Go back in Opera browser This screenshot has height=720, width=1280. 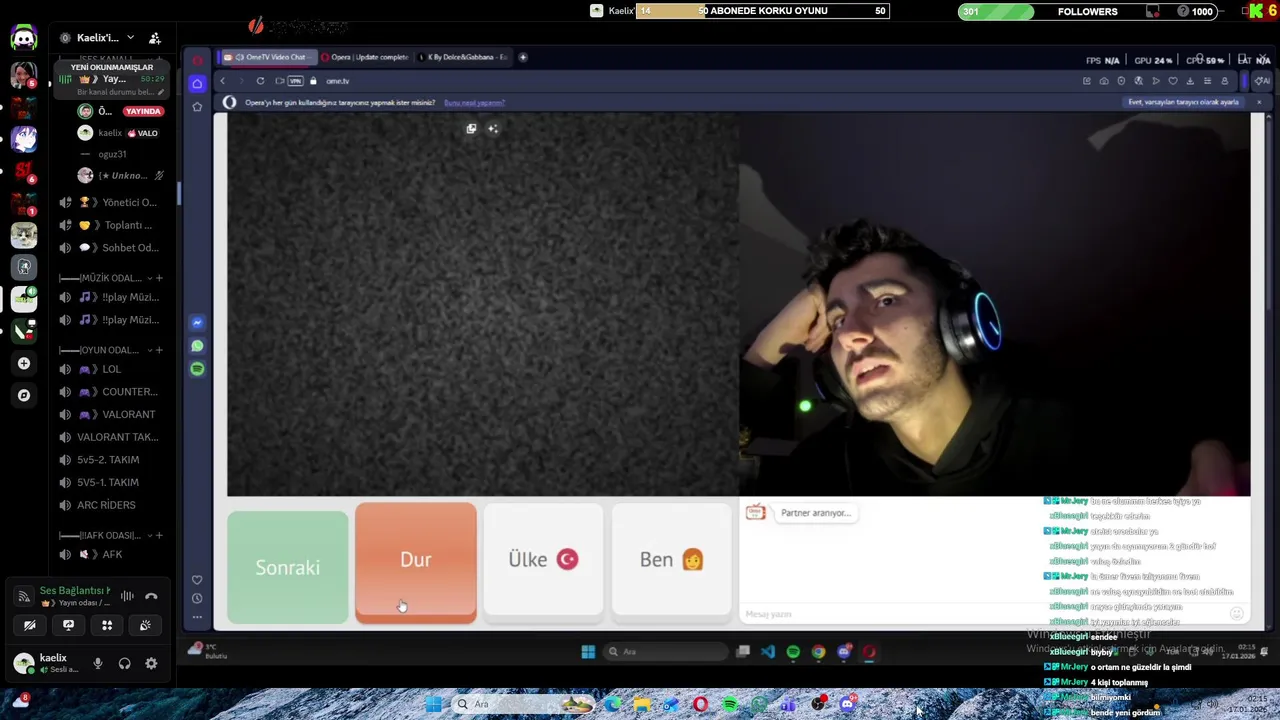point(223,81)
